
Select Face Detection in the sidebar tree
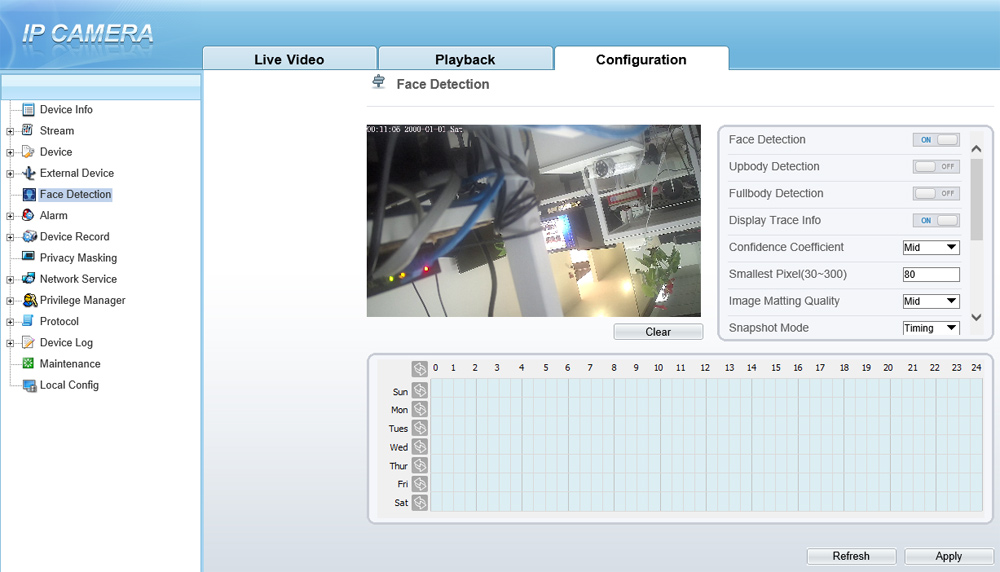(x=75, y=194)
